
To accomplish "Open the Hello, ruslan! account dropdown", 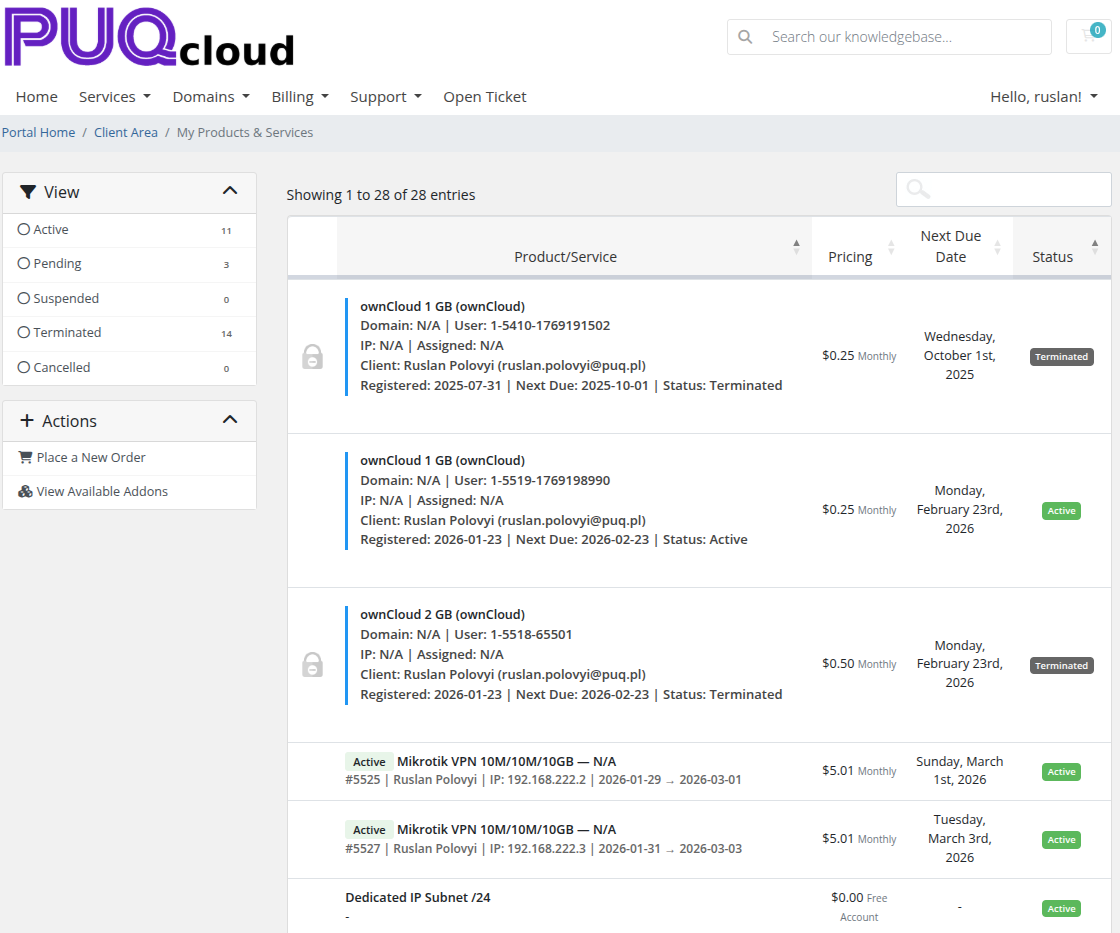I will click(1043, 97).
